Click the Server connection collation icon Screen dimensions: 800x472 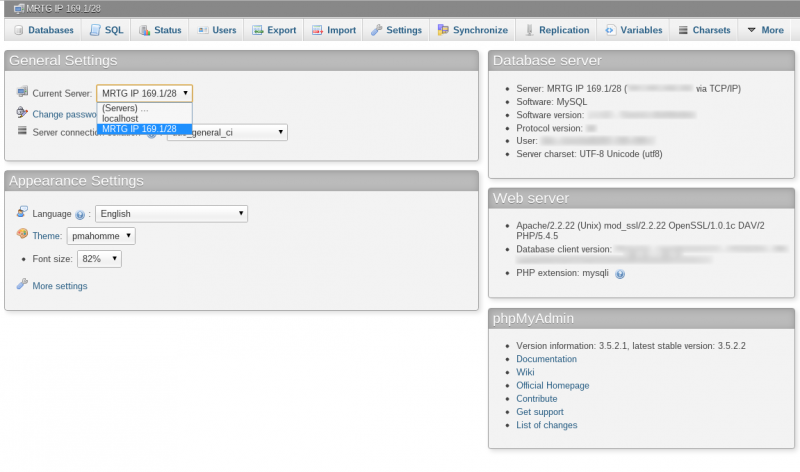tap(22, 131)
